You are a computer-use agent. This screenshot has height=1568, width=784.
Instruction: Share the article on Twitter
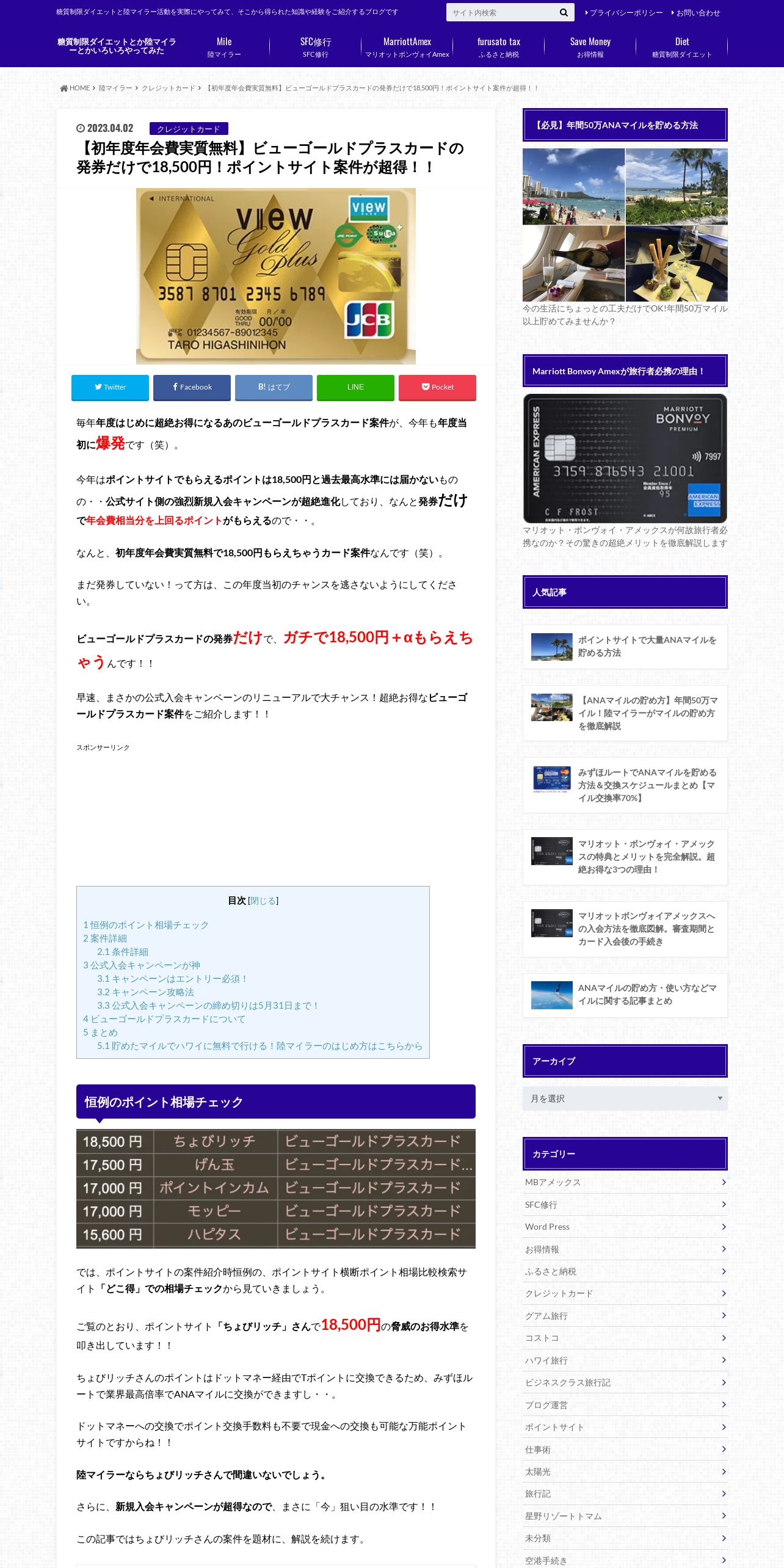click(110, 387)
